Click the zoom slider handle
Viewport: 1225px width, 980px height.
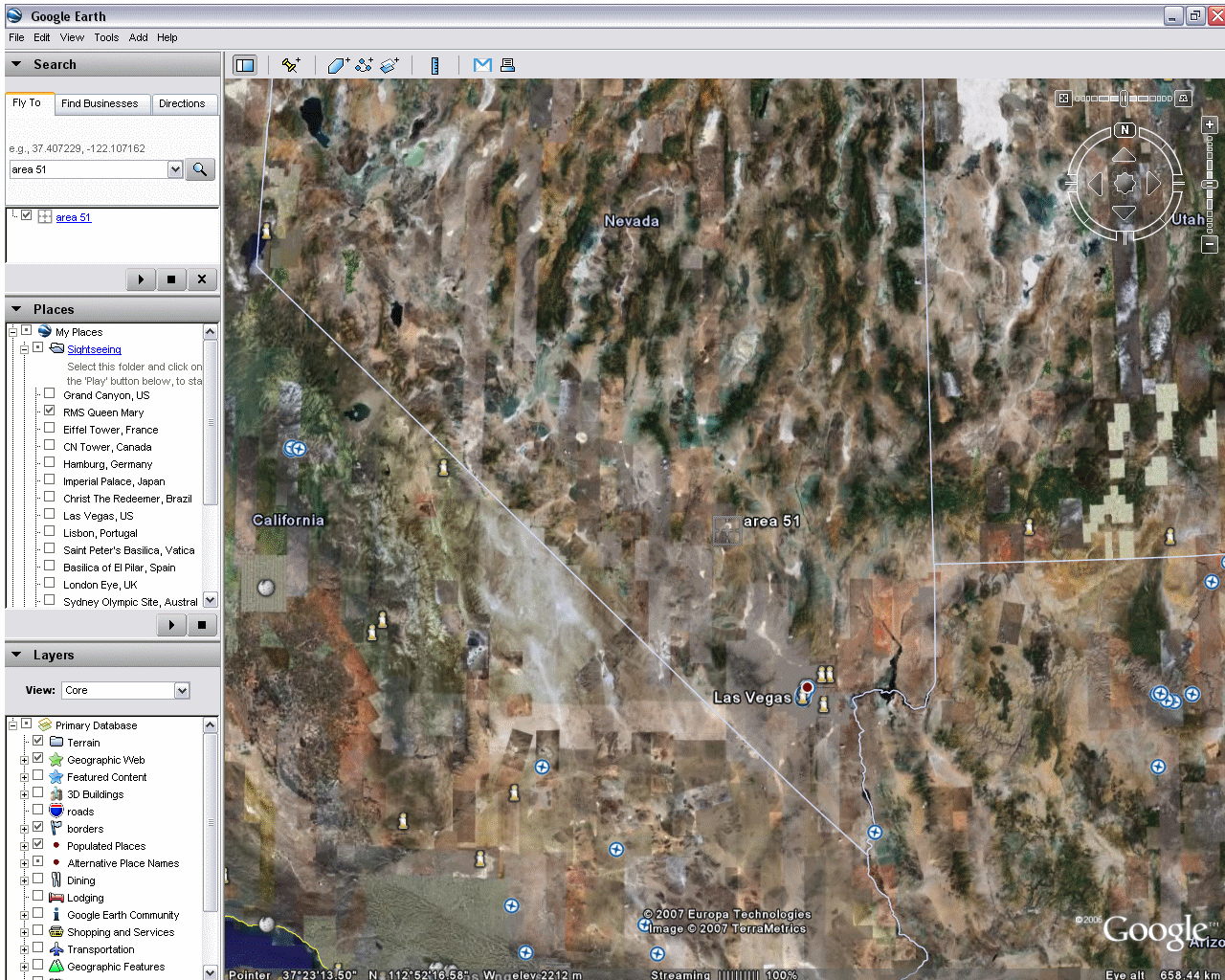pos(1210,184)
